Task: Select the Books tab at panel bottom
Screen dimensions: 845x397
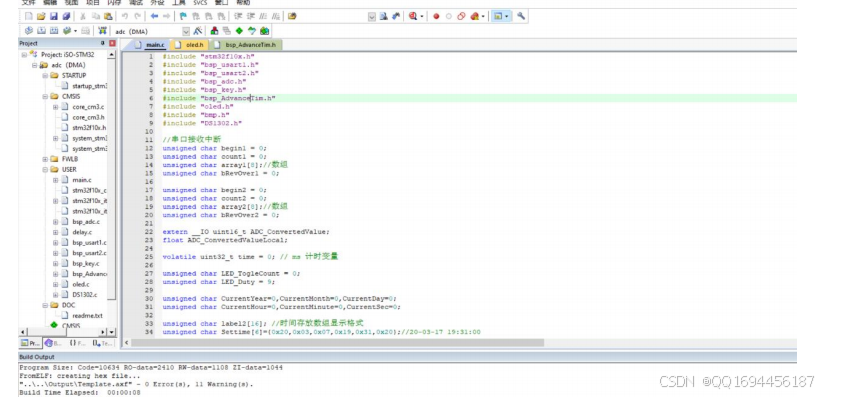Action: 54,343
